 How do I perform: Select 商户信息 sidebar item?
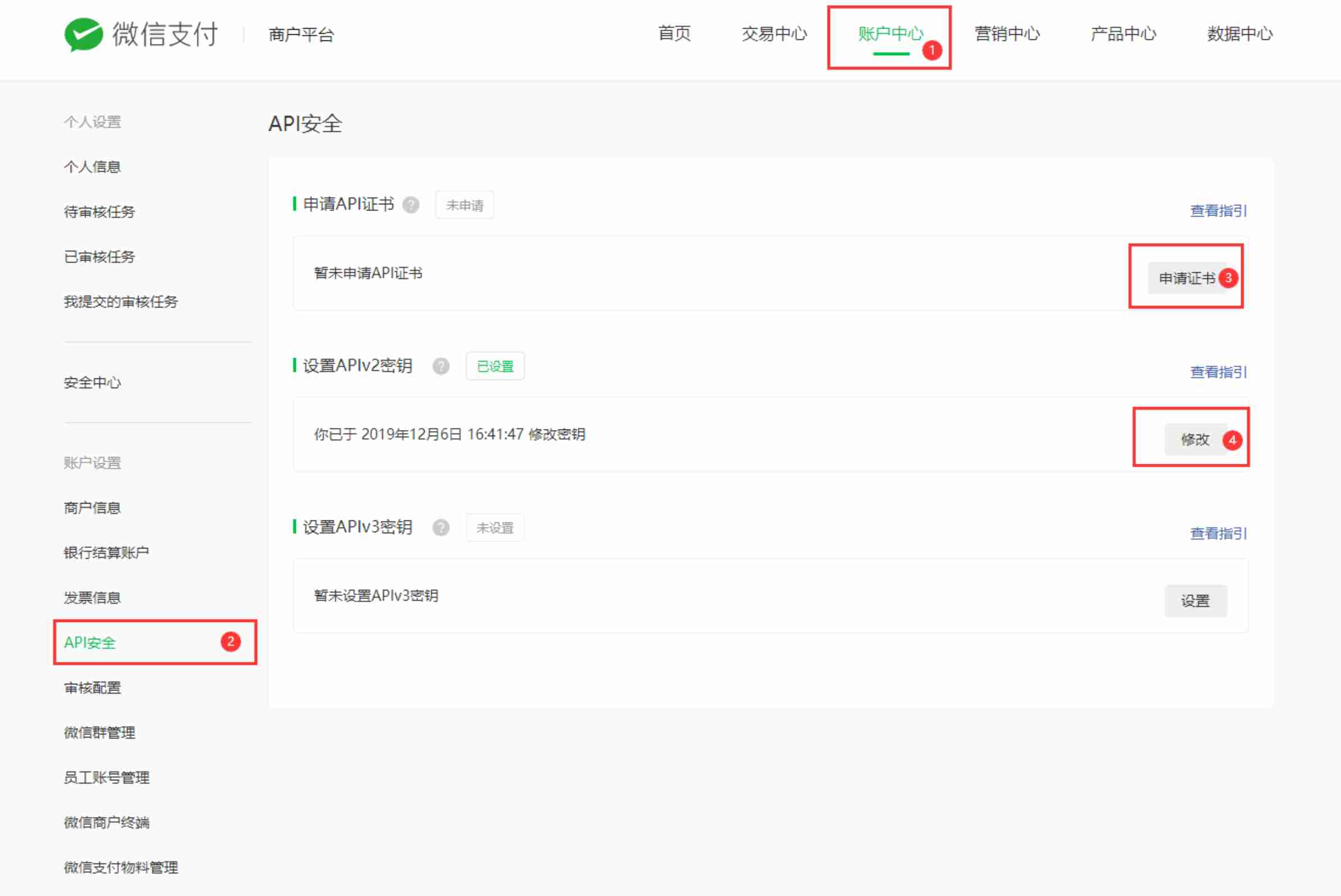pyautogui.click(x=92, y=508)
